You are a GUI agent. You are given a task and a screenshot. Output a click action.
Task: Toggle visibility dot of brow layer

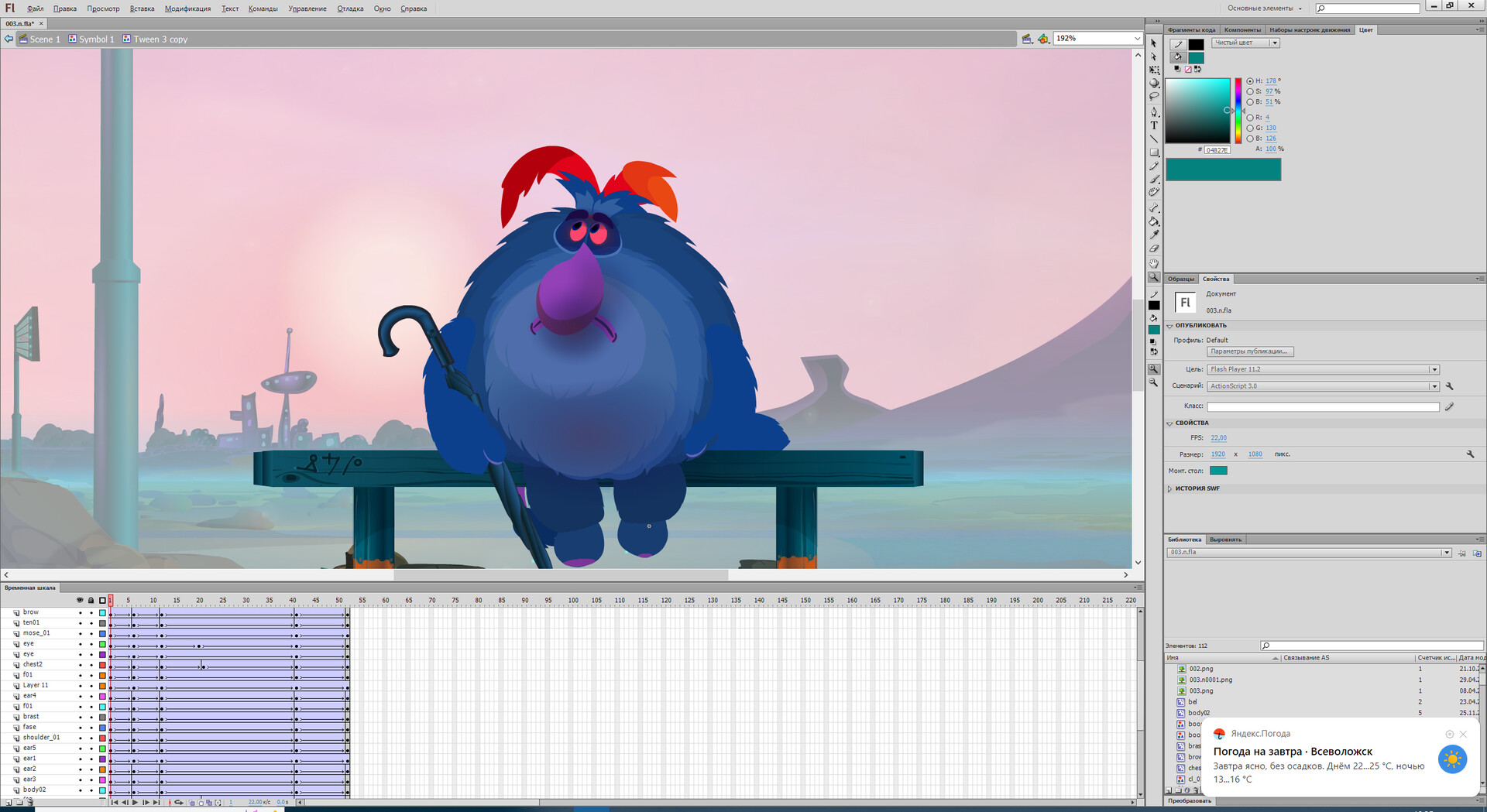(80, 612)
